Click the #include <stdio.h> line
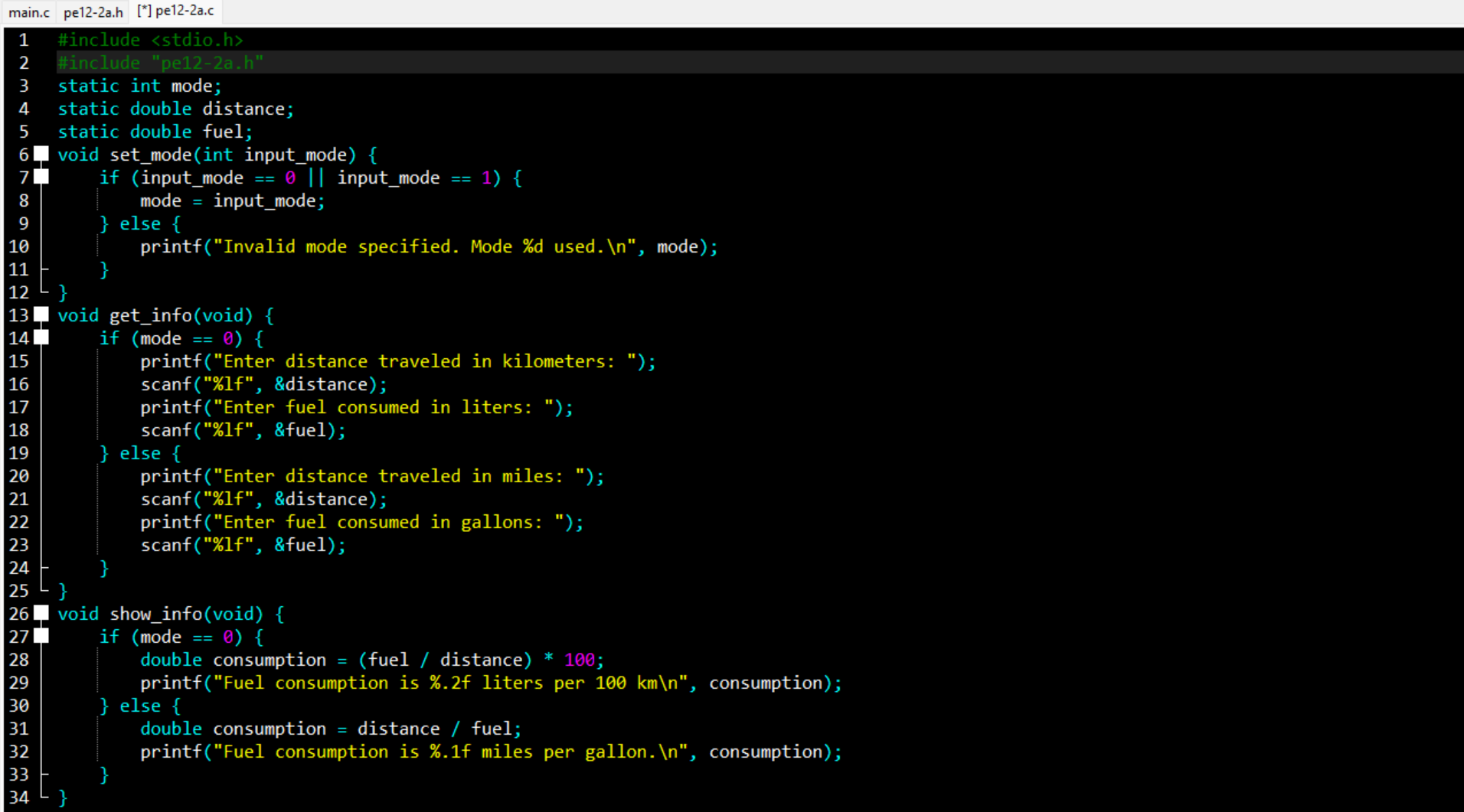 pos(151,40)
